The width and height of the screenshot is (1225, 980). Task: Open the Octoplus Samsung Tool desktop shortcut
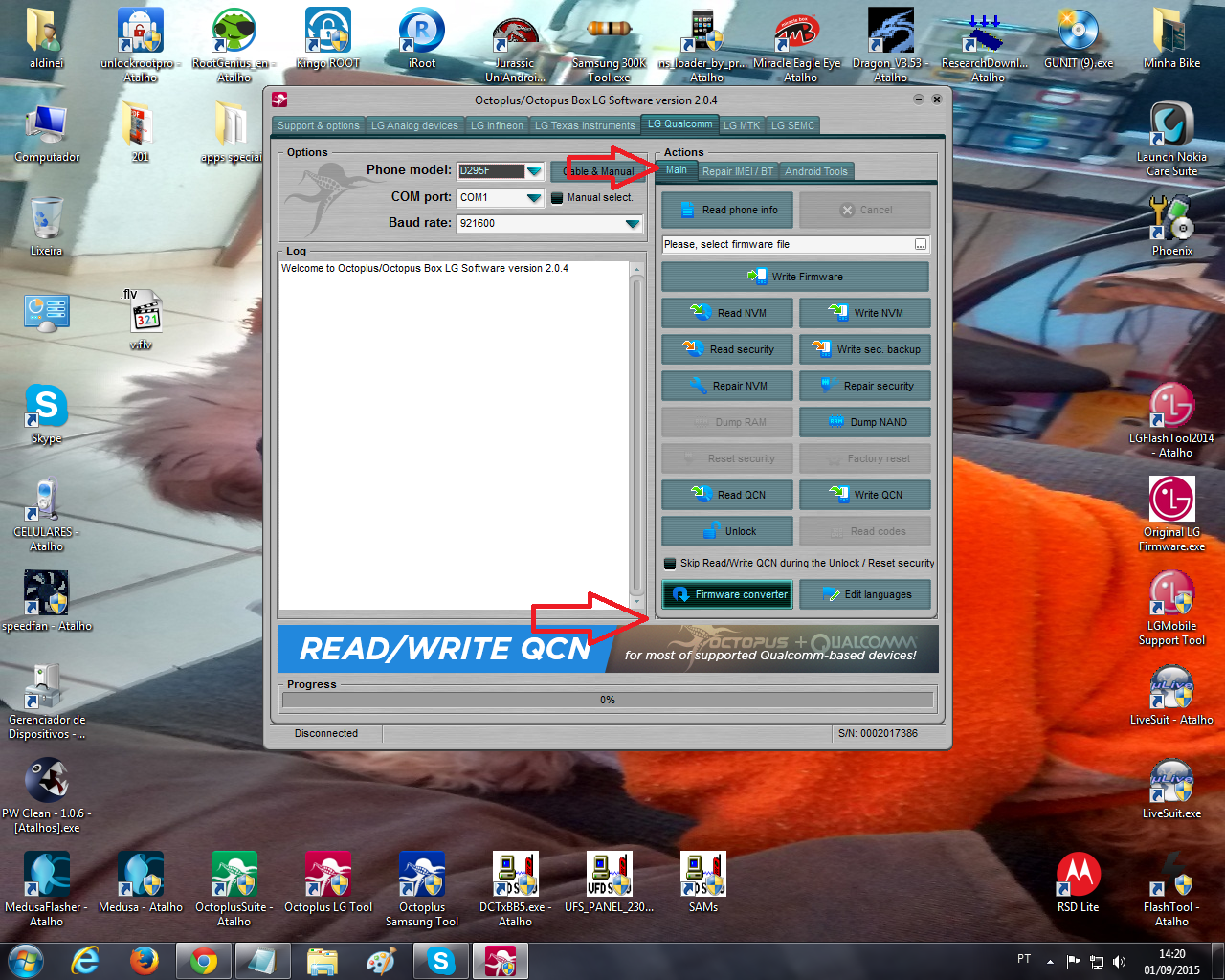click(x=422, y=889)
